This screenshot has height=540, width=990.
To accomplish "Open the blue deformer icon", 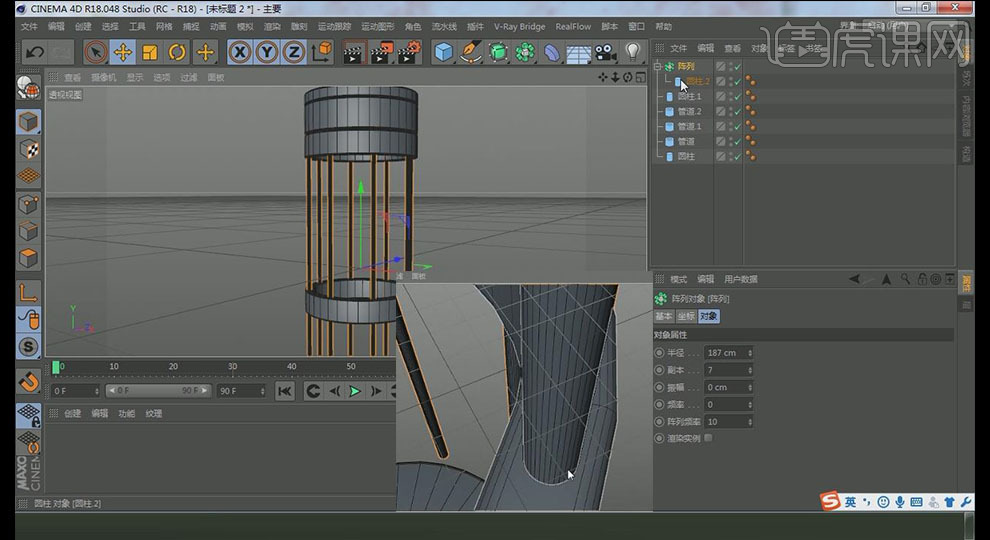I will point(552,52).
